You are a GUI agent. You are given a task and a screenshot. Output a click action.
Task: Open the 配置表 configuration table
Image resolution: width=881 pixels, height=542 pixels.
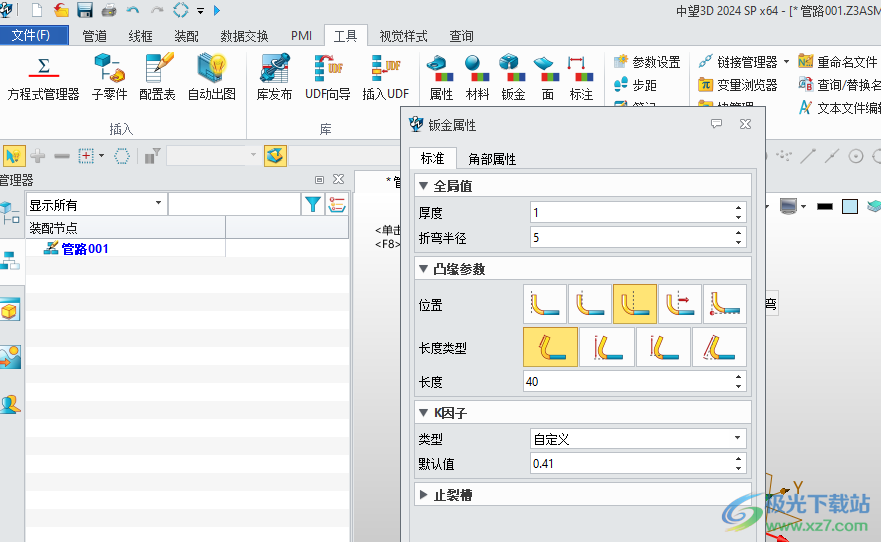click(x=157, y=78)
